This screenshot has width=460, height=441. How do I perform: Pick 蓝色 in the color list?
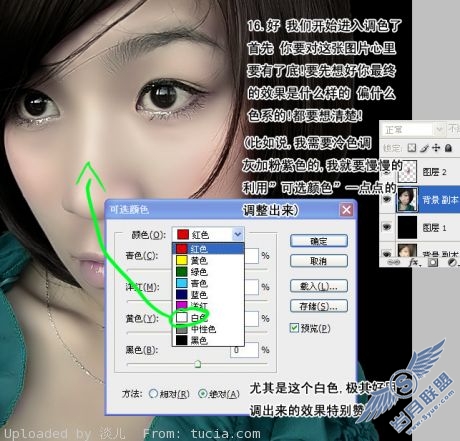point(208,295)
